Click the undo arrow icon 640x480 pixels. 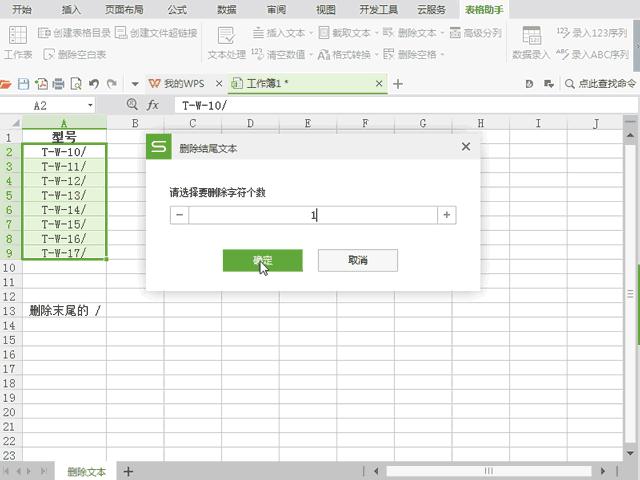(x=94, y=84)
